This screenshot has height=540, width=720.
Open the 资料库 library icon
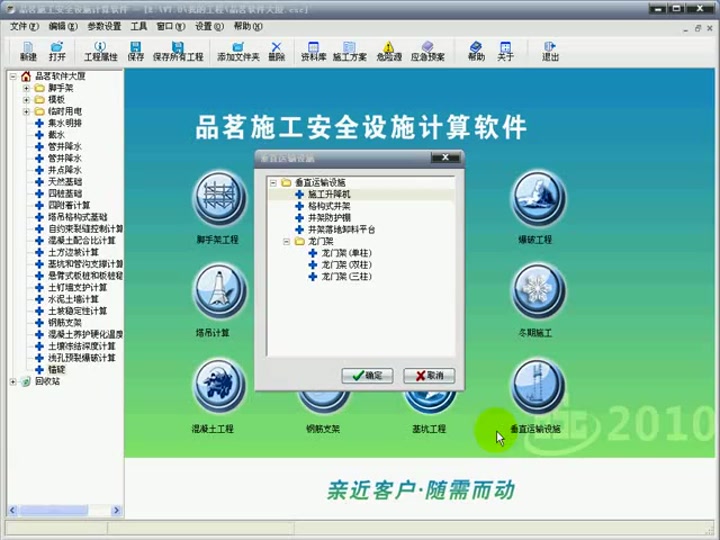click(x=313, y=50)
